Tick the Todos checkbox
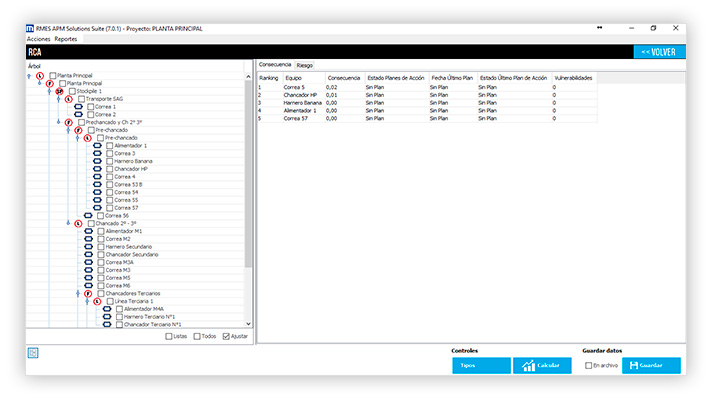The image size is (716, 399). coord(197,336)
